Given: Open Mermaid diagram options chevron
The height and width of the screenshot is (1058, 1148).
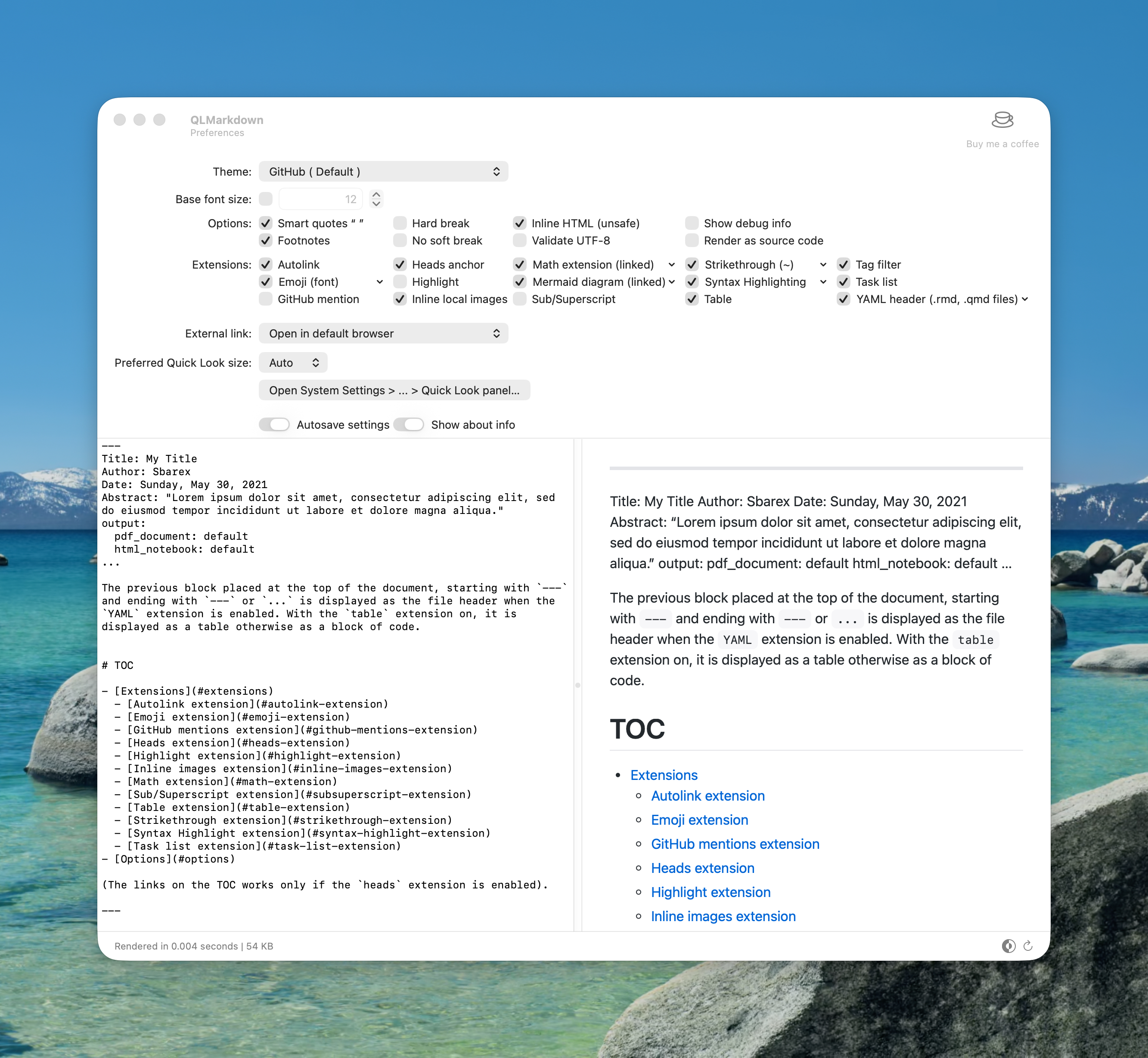Looking at the screenshot, I should coord(671,282).
